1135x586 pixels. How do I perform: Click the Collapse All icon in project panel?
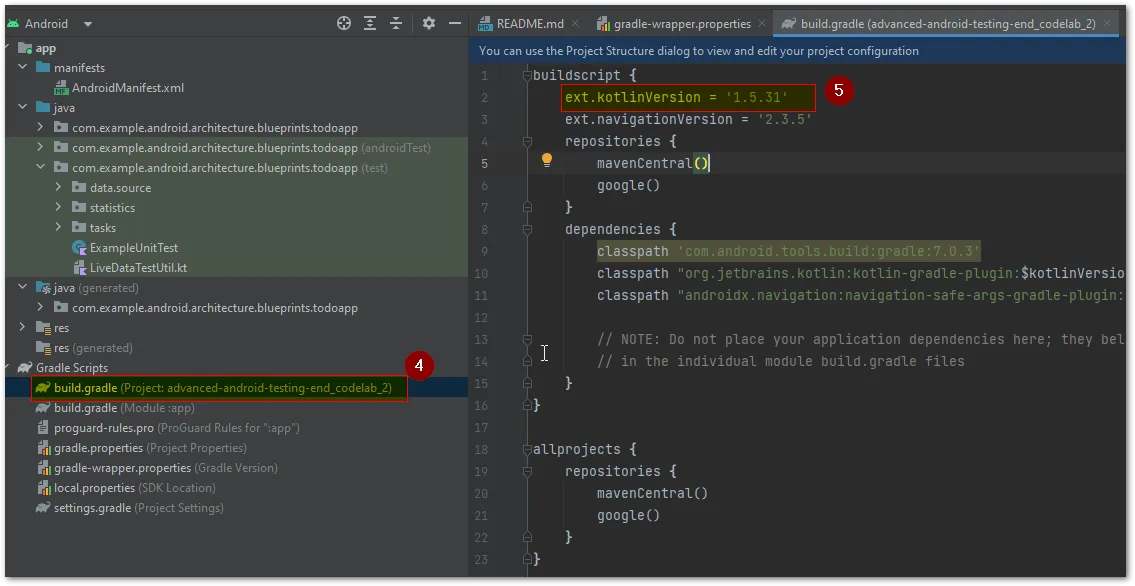pyautogui.click(x=396, y=23)
